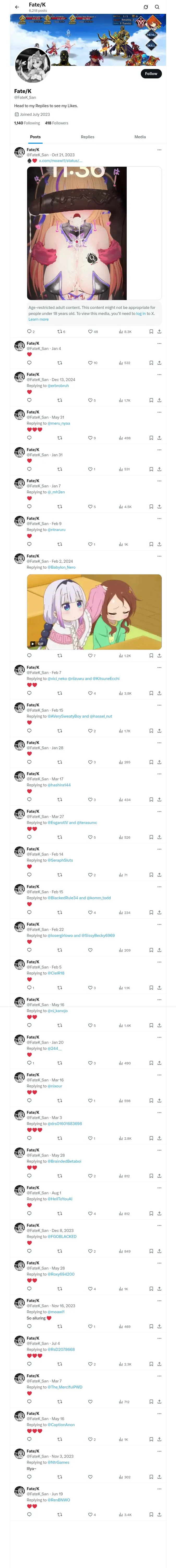
Task: Follow the Fate/K account
Action: (x=151, y=74)
